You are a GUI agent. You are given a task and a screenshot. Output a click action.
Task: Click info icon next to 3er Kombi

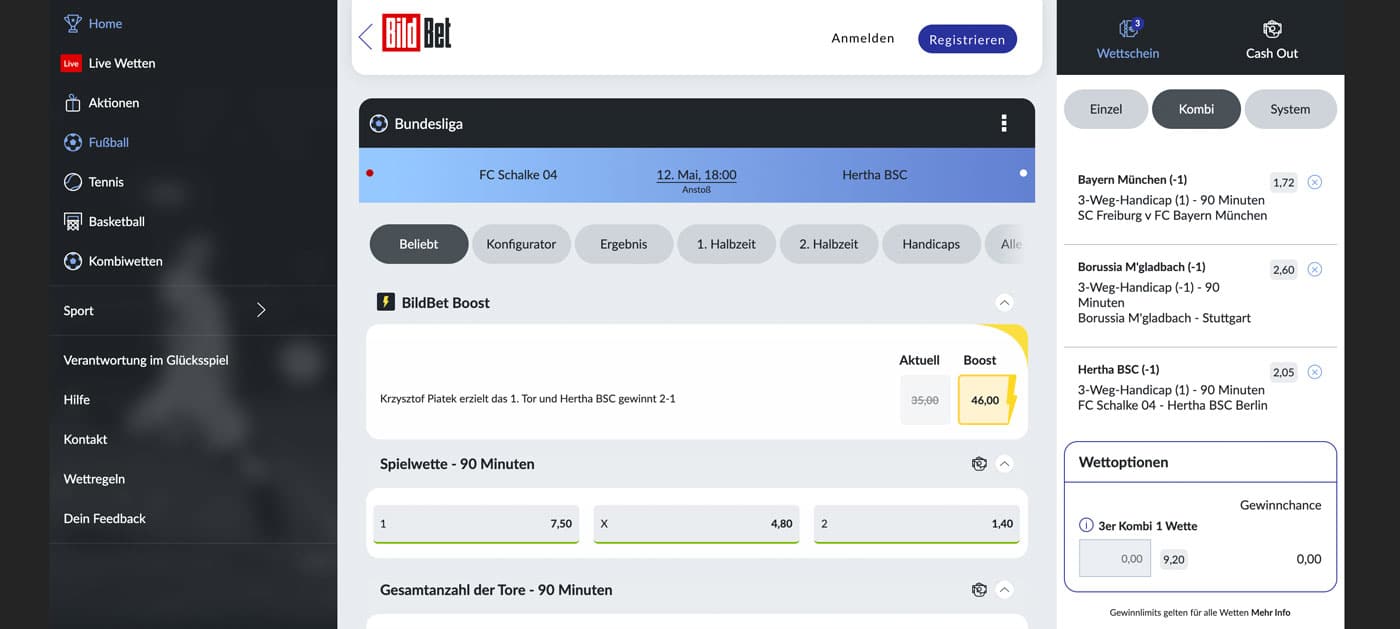1086,525
